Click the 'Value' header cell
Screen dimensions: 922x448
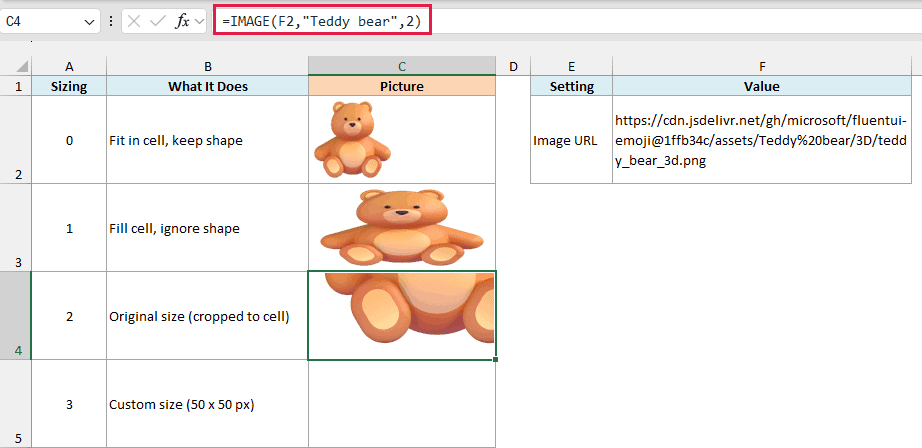762,86
